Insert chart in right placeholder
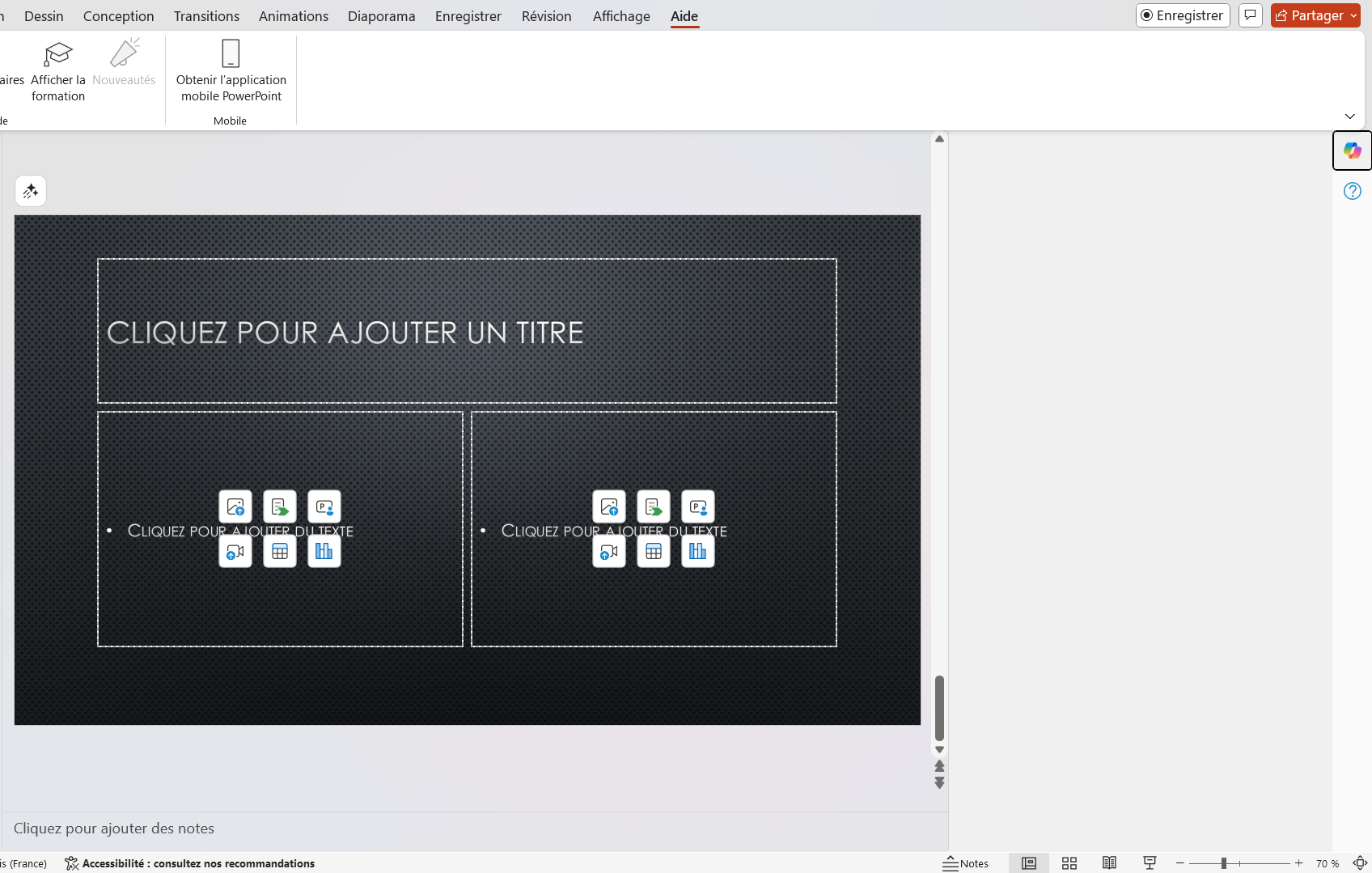Image resolution: width=1372 pixels, height=873 pixels. [698, 552]
